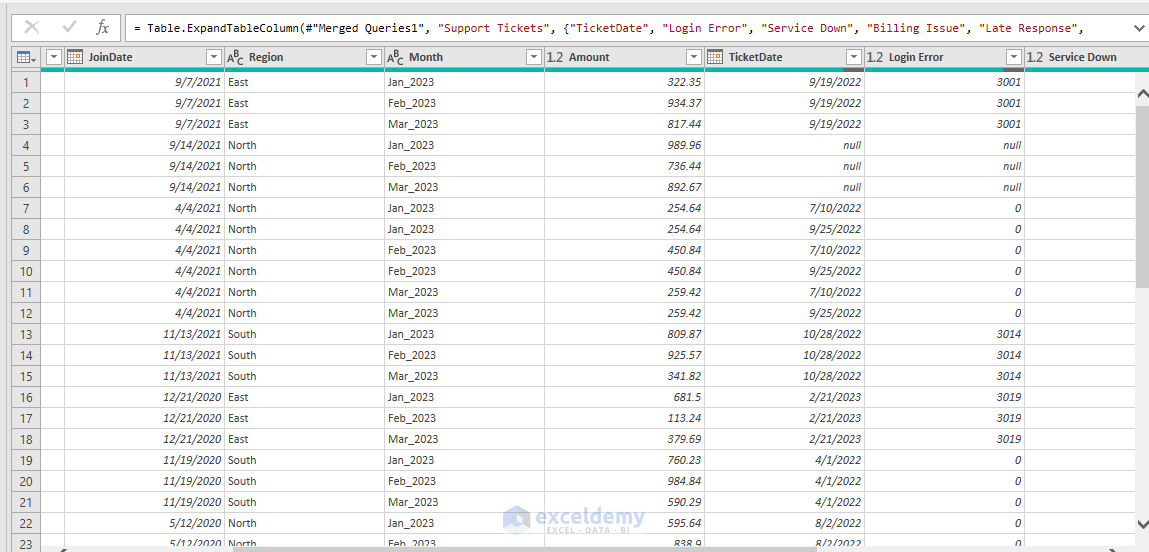1149x552 pixels.
Task: Select row number 13
Action: tap(26, 334)
